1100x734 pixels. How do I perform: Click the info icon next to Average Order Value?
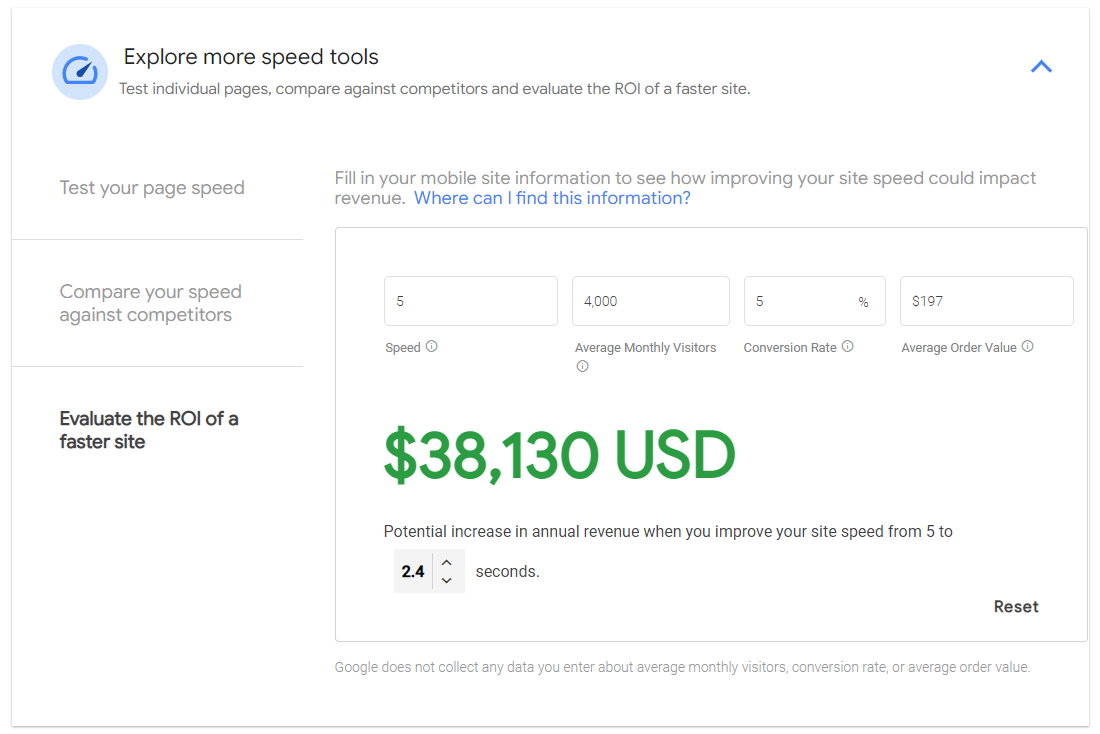(1028, 346)
